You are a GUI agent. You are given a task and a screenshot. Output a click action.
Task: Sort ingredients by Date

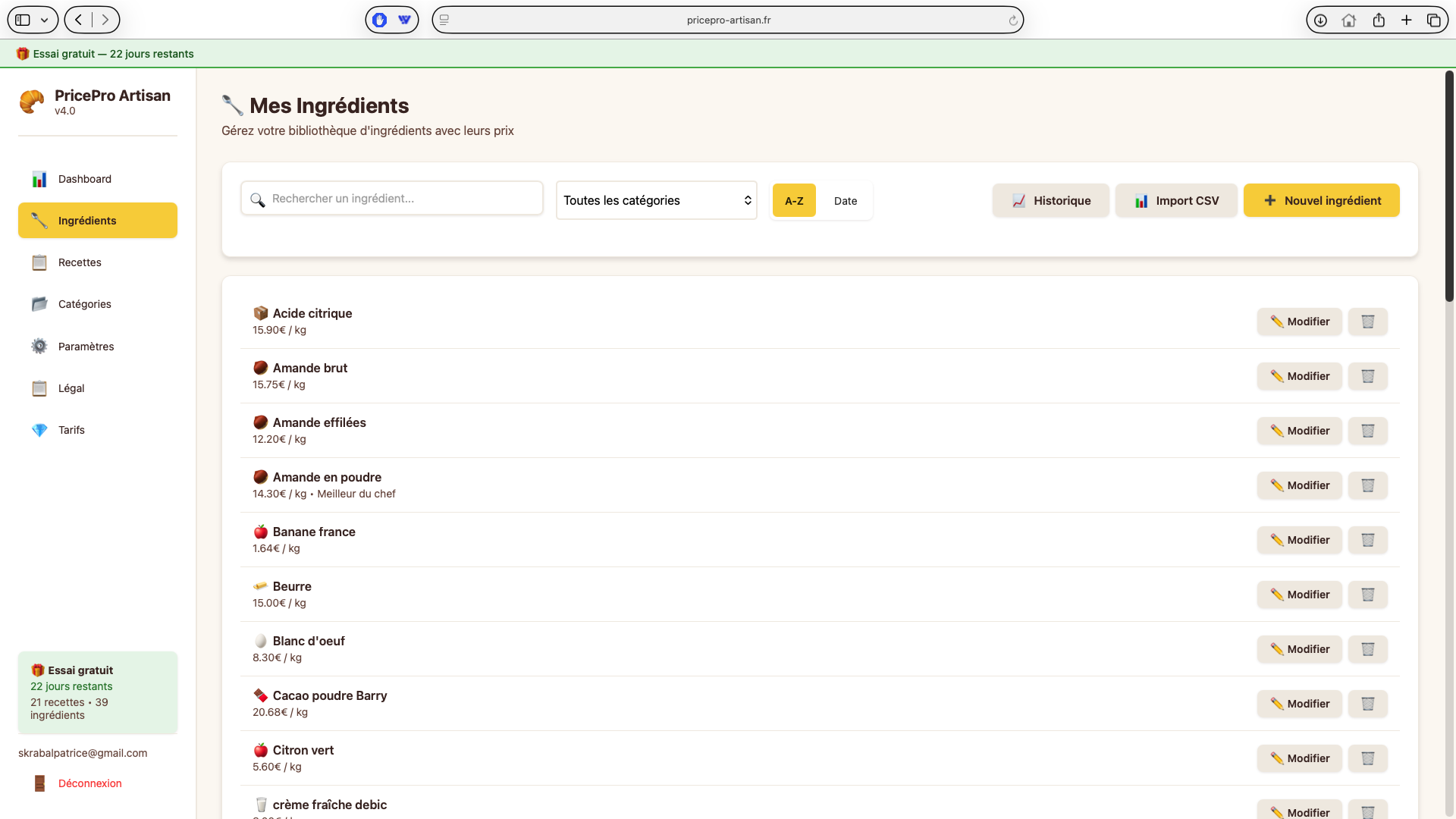click(846, 201)
